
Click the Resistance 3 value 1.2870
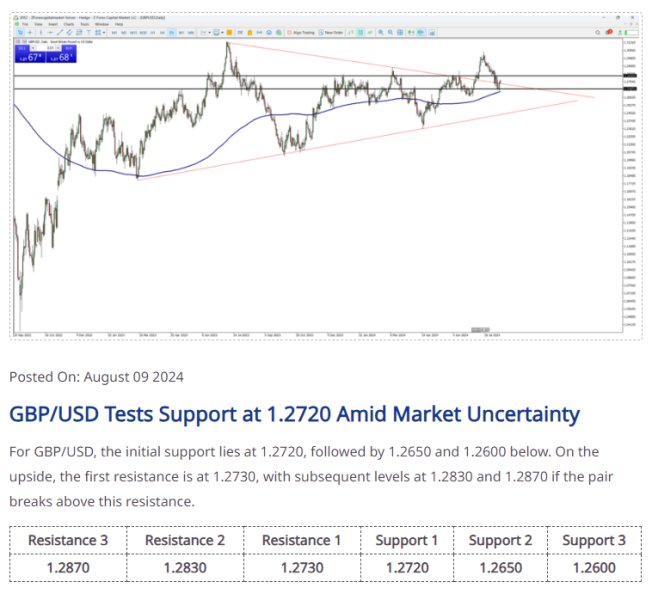click(x=68, y=568)
